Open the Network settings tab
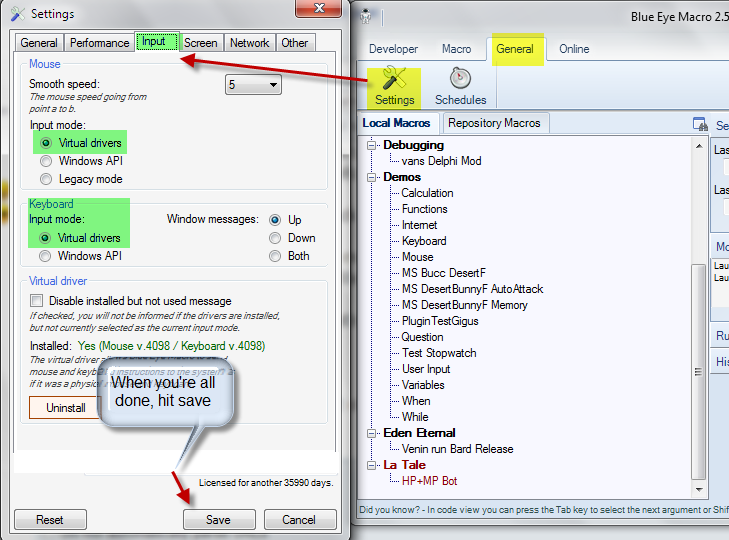729x540 pixels. coord(249,43)
